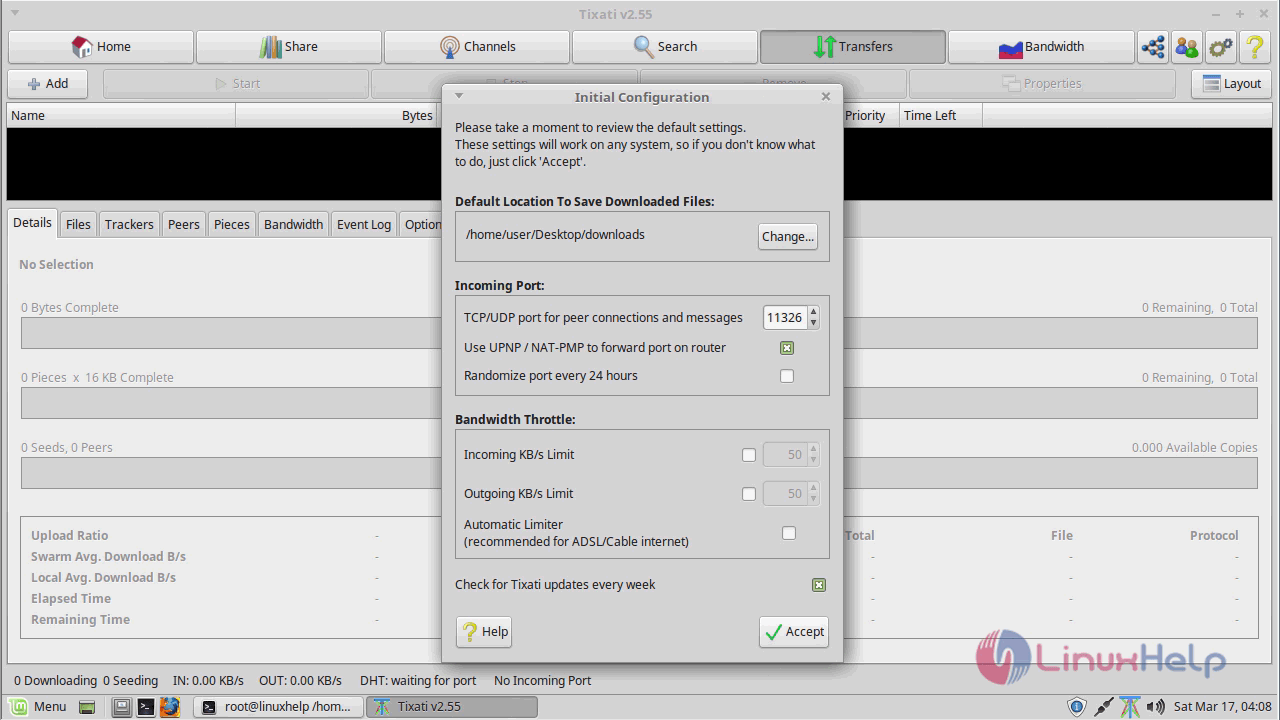The image size is (1280, 720).
Task: Click the greyed-out Start toolbar button
Action: (x=236, y=84)
